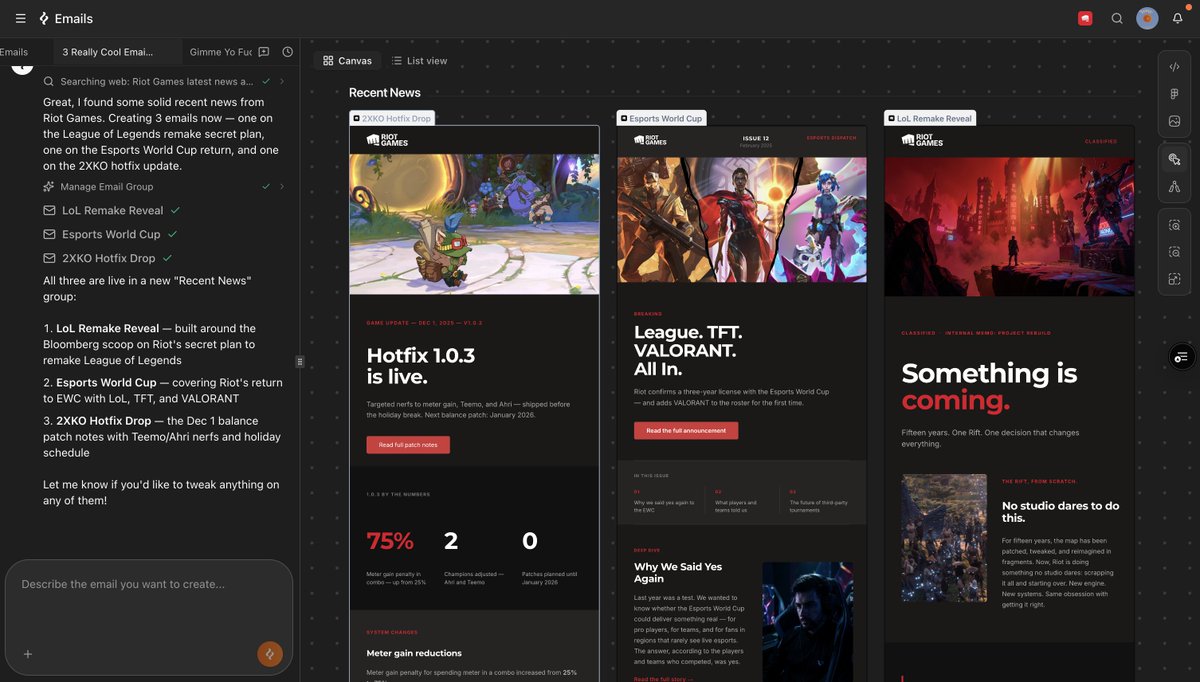Click the Read the full story link
This screenshot has height=682, width=1200.
663,679
